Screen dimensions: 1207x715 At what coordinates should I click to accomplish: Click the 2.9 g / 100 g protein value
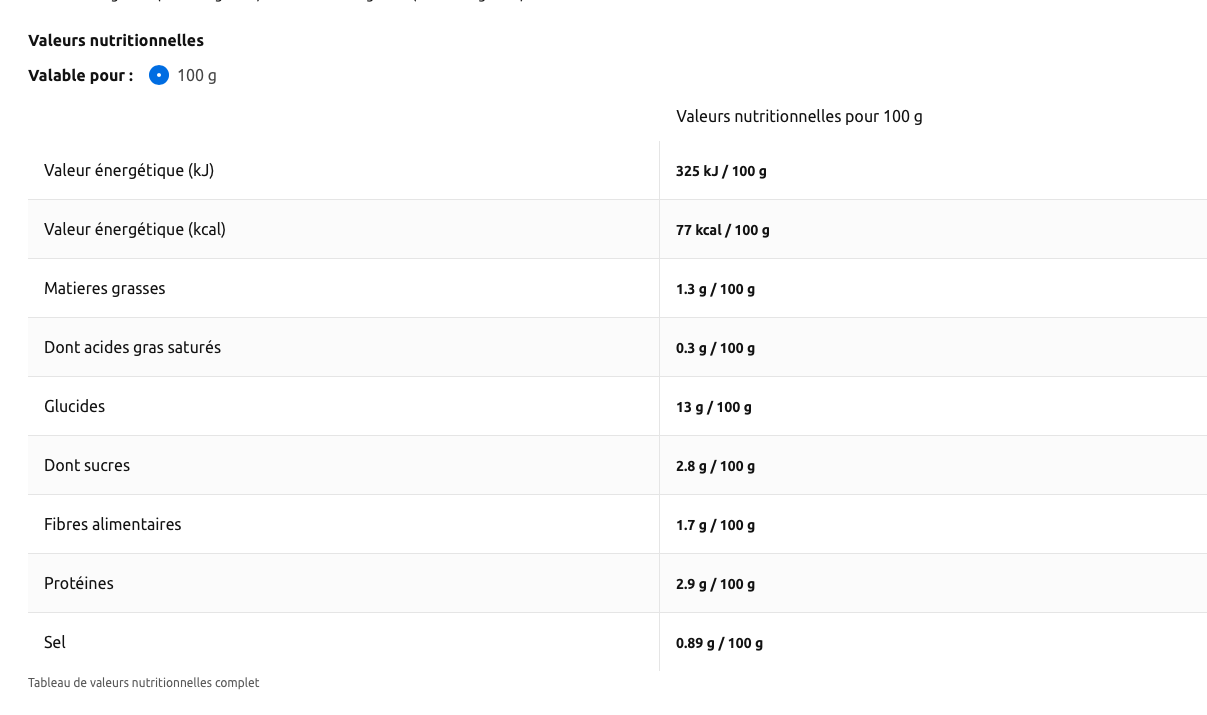715,584
